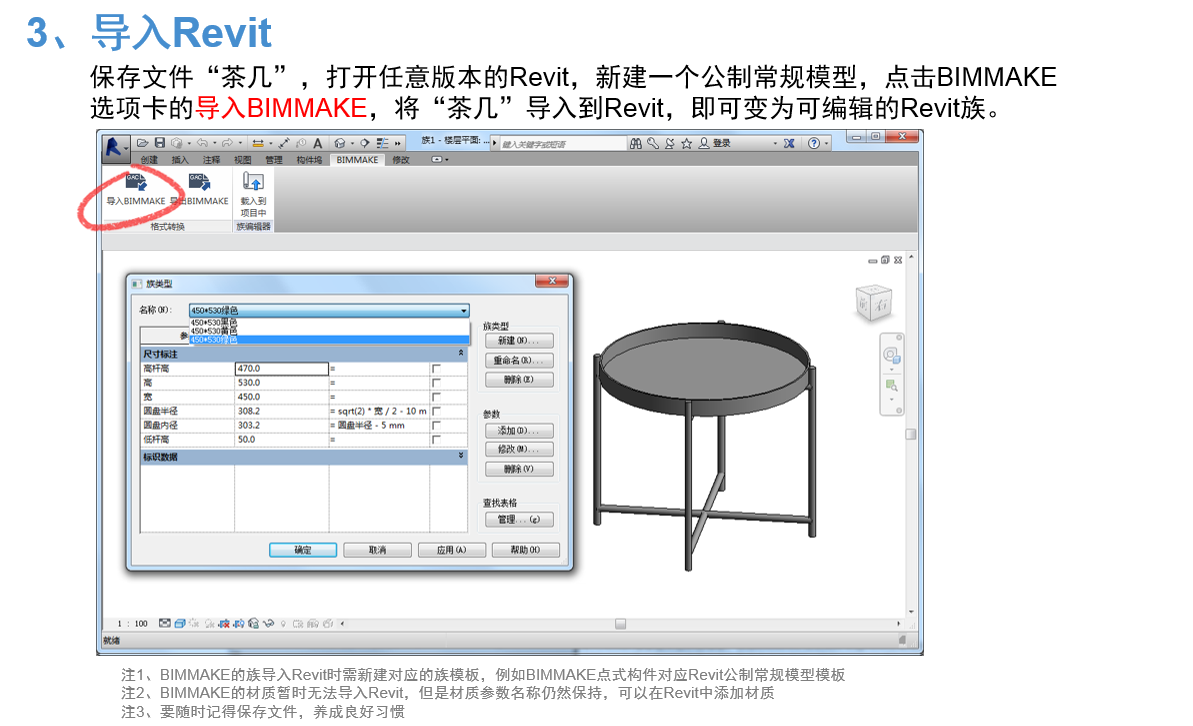Click the 添加(D)... parameter button
Screen dimensions: 1193x726
[519, 430]
